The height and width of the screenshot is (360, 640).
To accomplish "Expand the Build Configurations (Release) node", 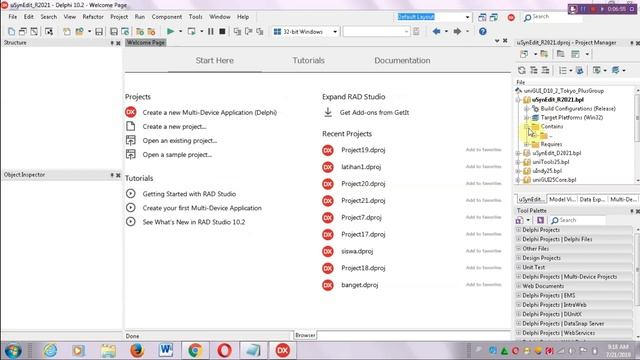I will 527,109.
